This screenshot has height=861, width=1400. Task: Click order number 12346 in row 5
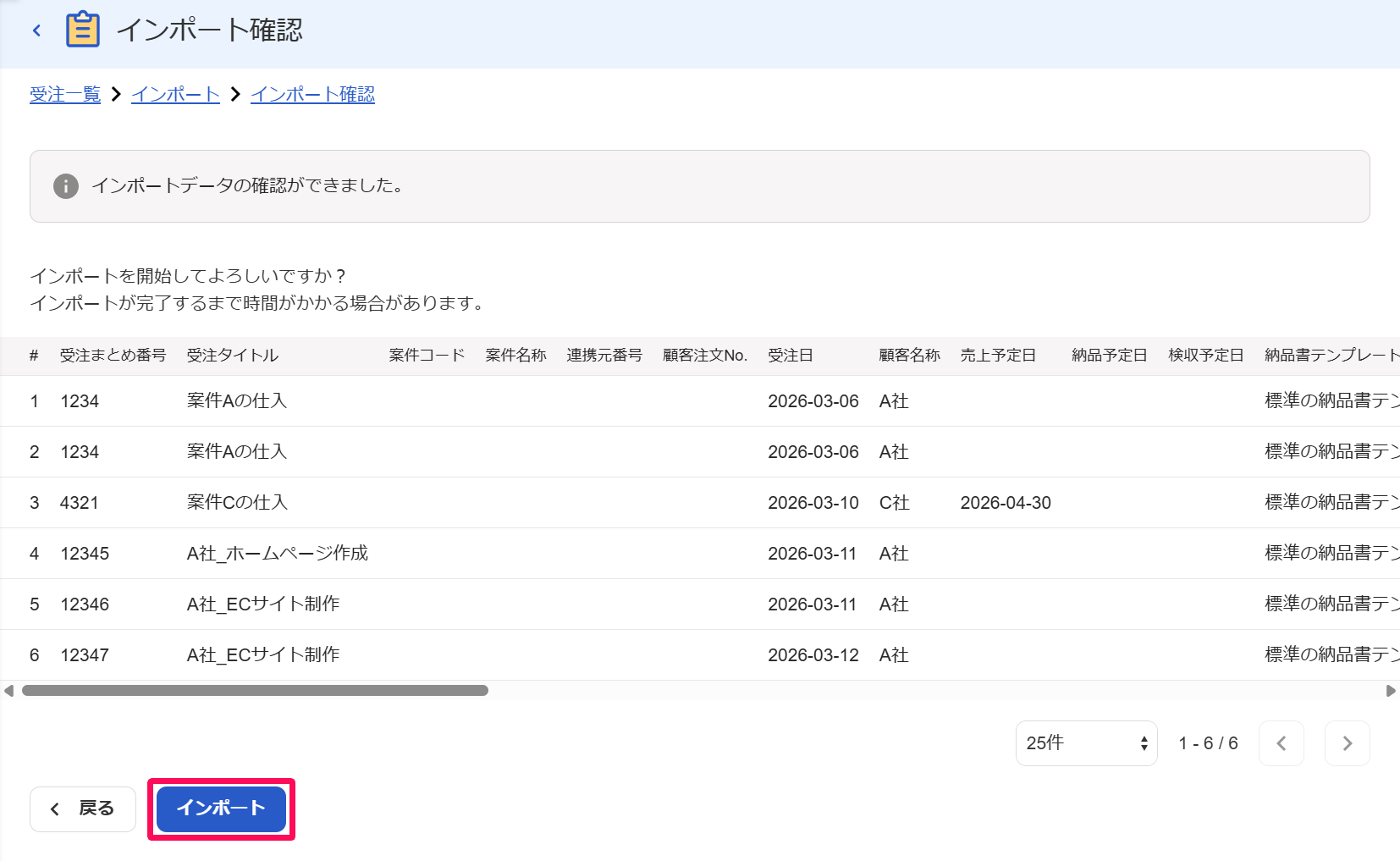85,604
